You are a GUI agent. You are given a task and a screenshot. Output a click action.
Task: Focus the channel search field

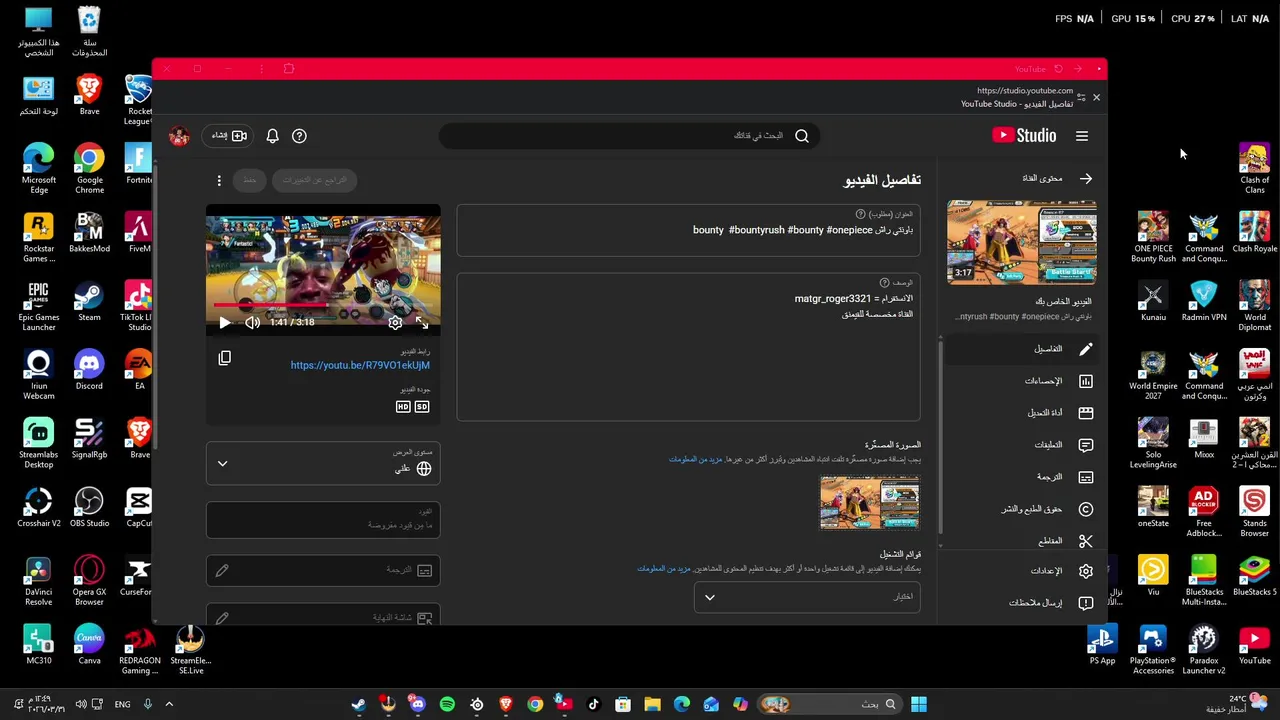coord(630,136)
